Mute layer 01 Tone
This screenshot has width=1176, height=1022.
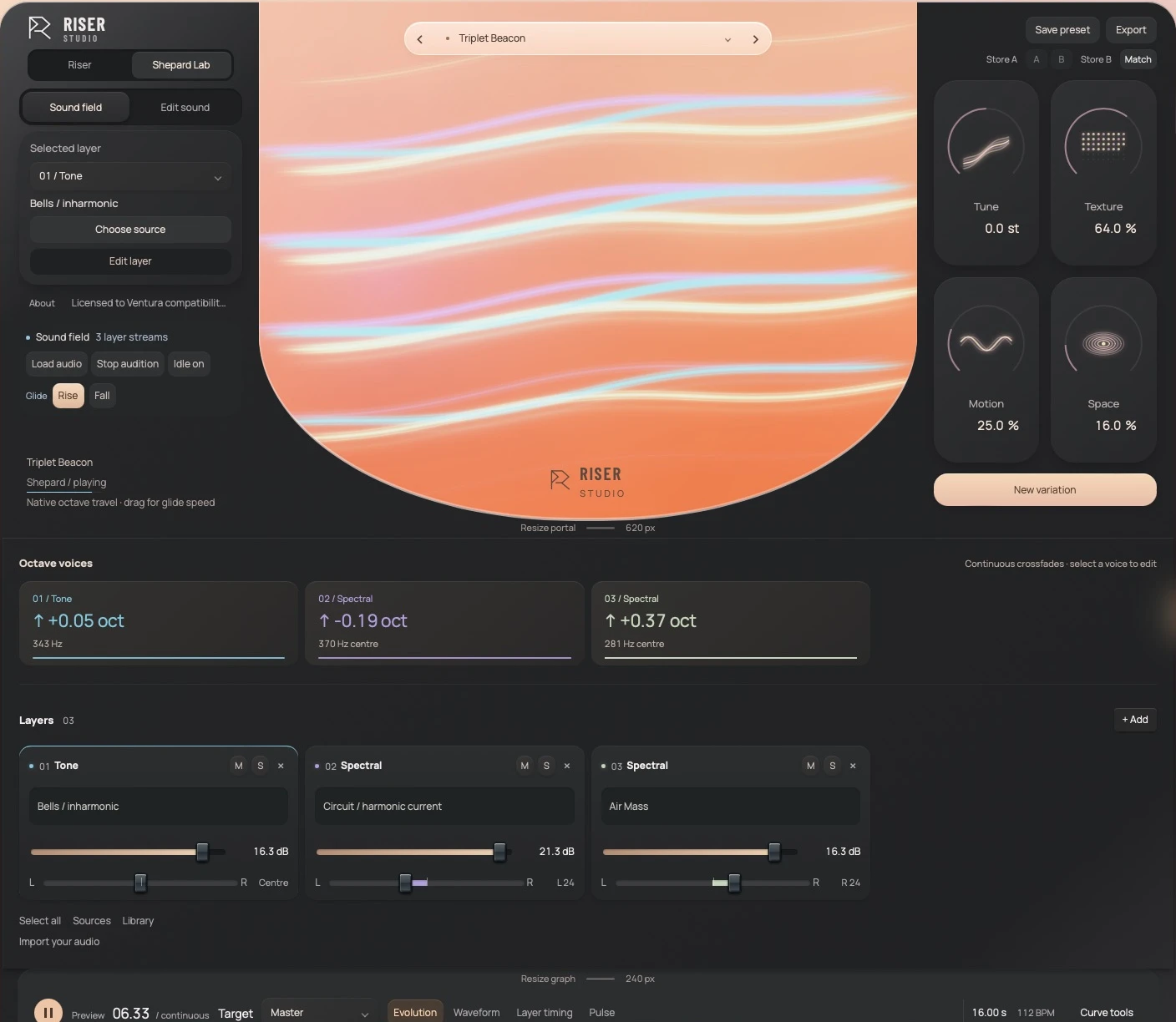239,766
